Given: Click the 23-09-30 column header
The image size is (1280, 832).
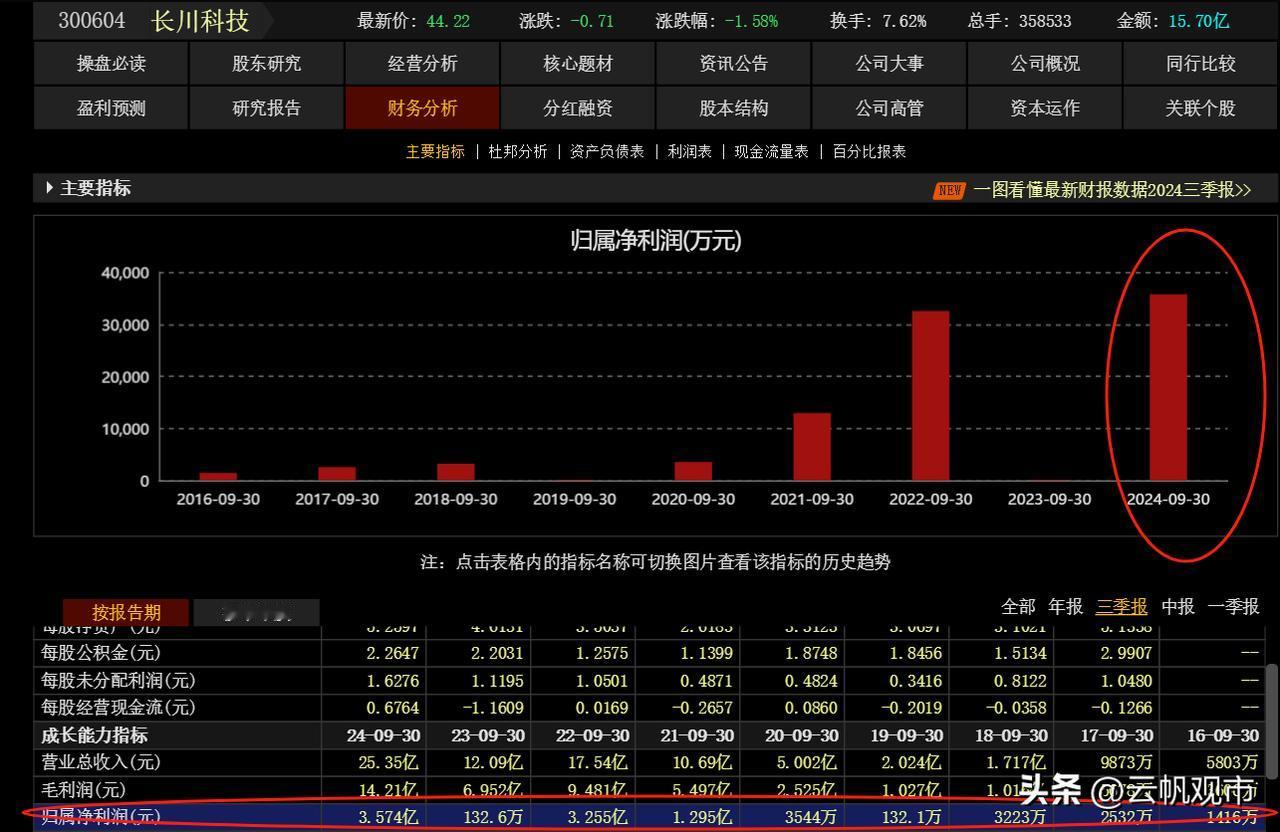Looking at the screenshot, I should [488, 735].
